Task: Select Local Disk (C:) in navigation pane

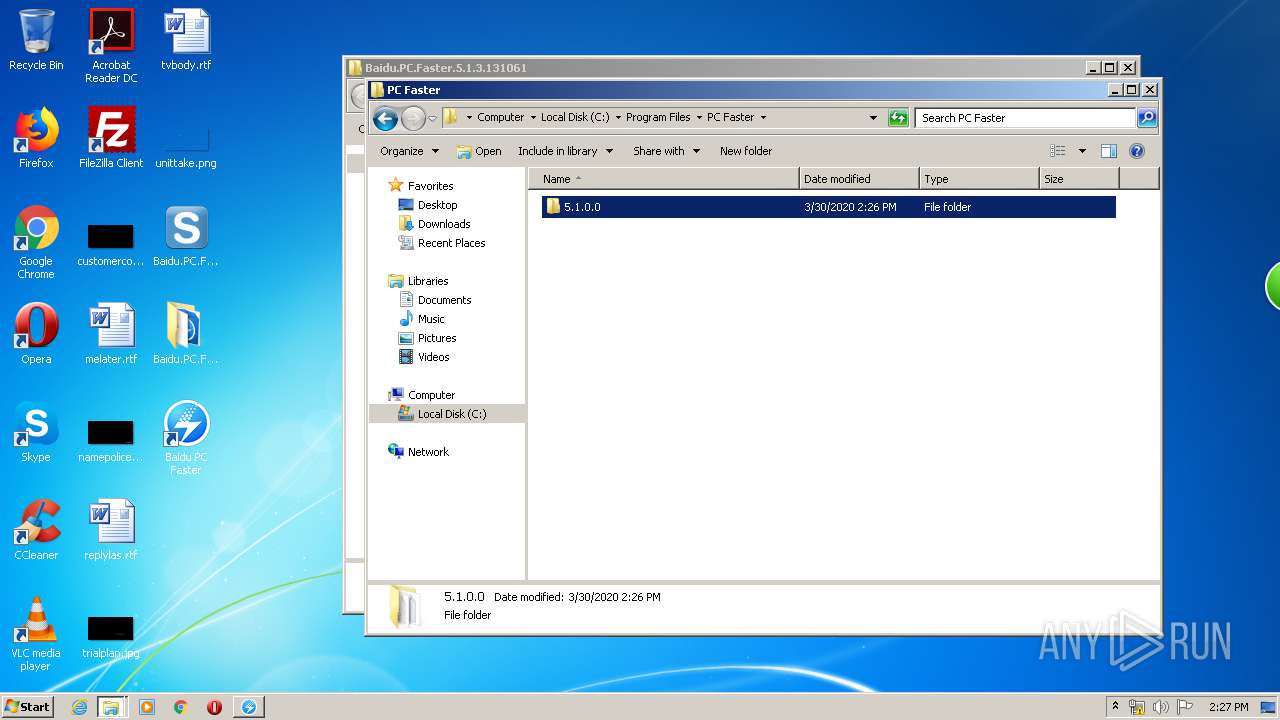Action: 447,414
